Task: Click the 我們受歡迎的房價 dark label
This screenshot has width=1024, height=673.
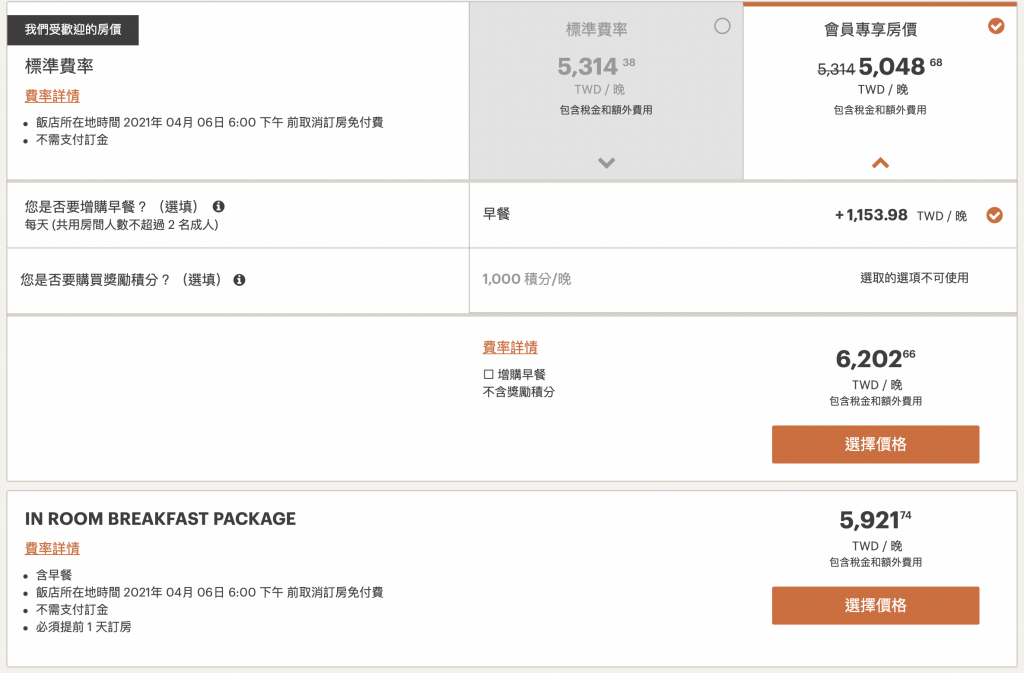Action: pyautogui.click(x=73, y=30)
